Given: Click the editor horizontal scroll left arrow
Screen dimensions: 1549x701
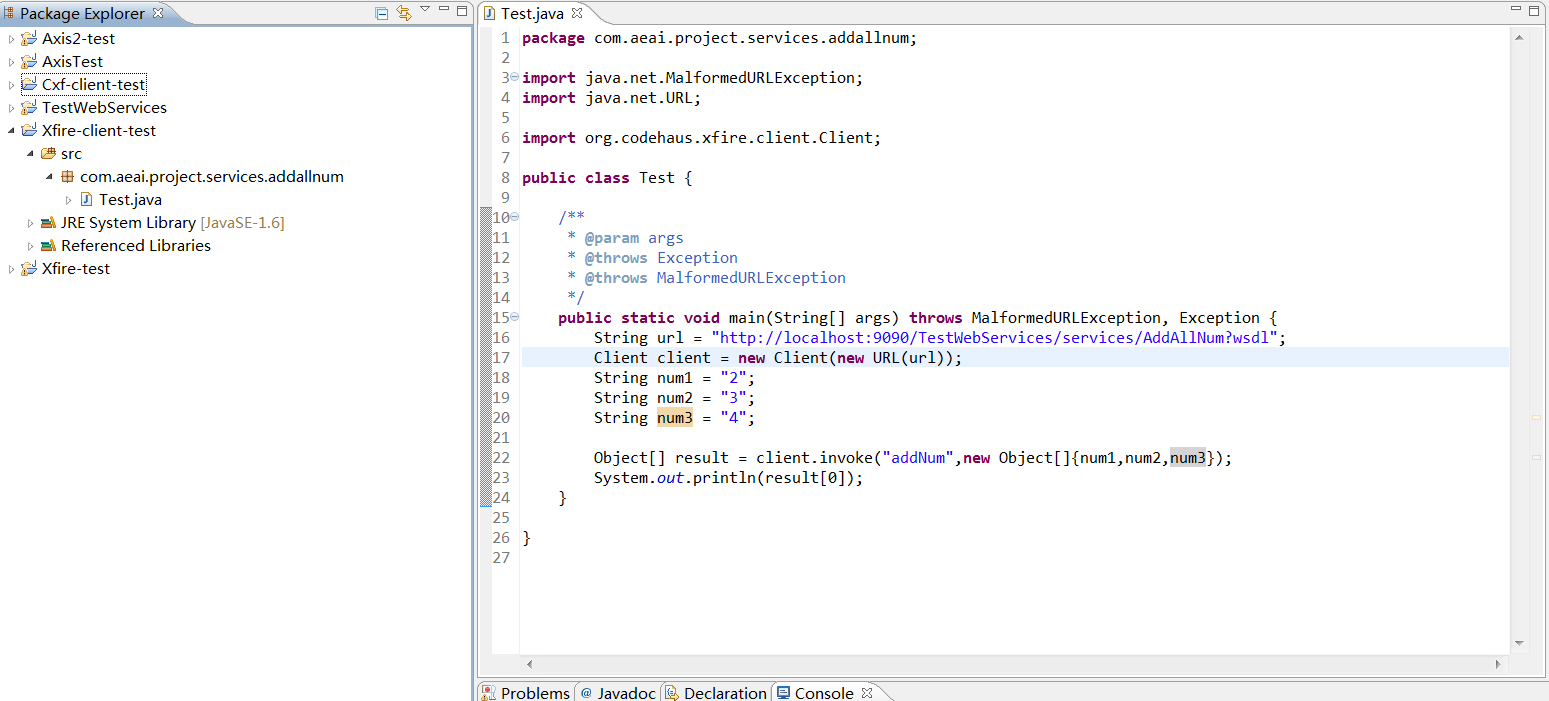Looking at the screenshot, I should [529, 664].
